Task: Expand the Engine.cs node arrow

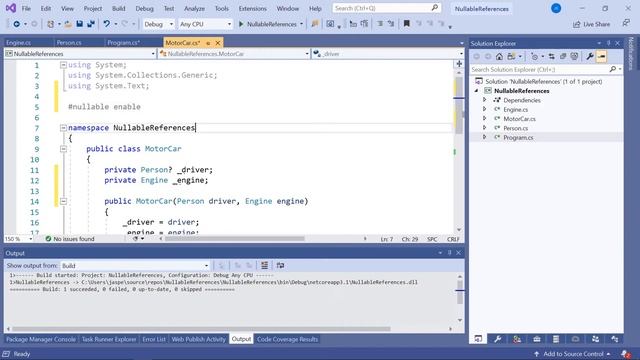Action: coord(484,109)
